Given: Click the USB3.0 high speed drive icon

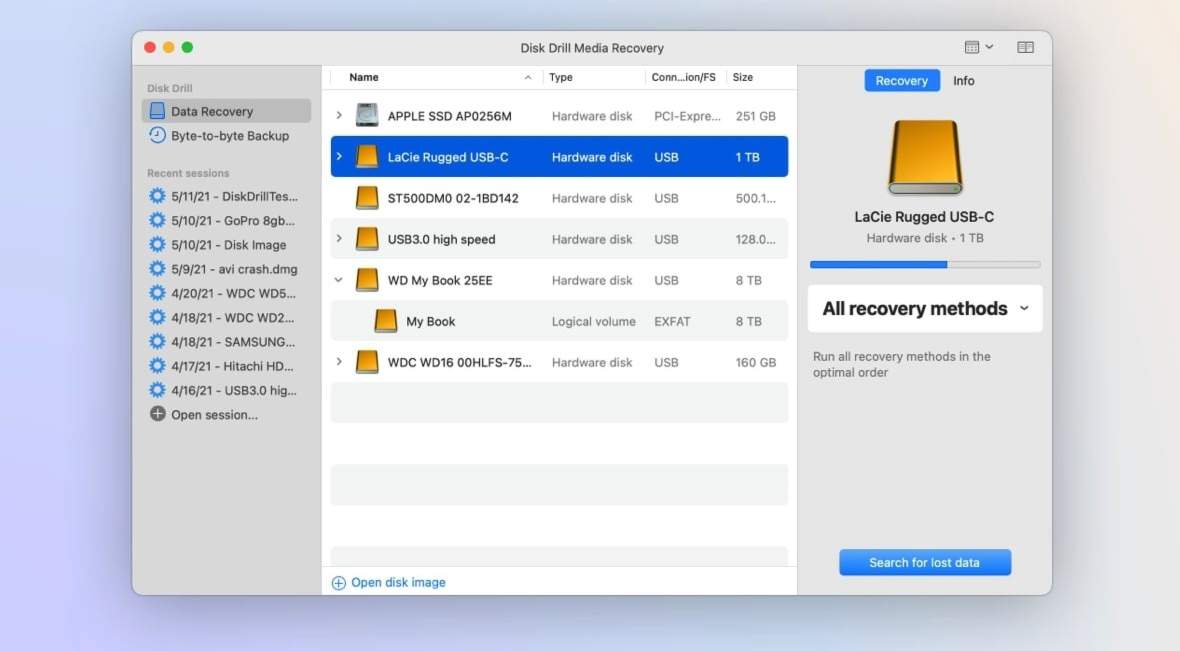Looking at the screenshot, I should [367, 239].
